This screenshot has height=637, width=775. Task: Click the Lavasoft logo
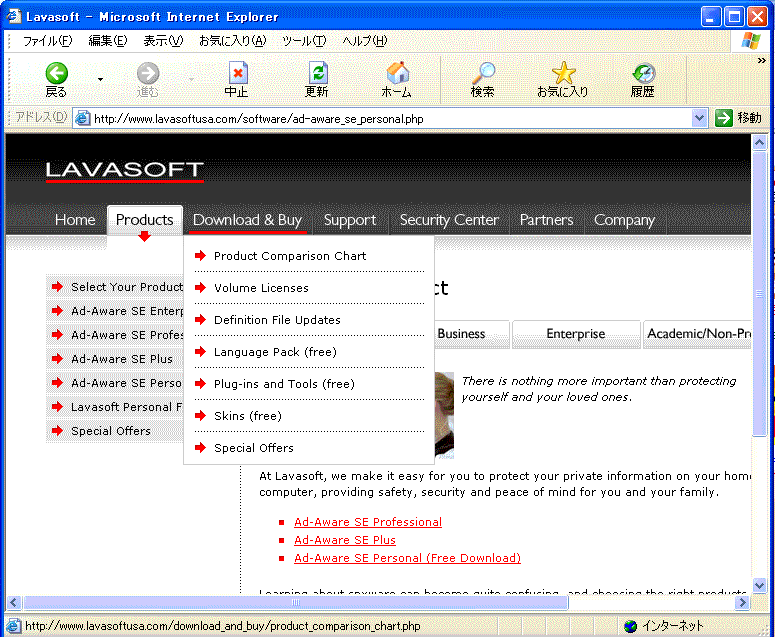(x=125, y=171)
